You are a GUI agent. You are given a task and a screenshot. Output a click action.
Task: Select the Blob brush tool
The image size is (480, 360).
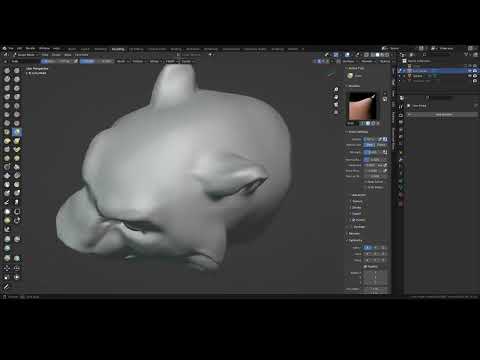17,97
